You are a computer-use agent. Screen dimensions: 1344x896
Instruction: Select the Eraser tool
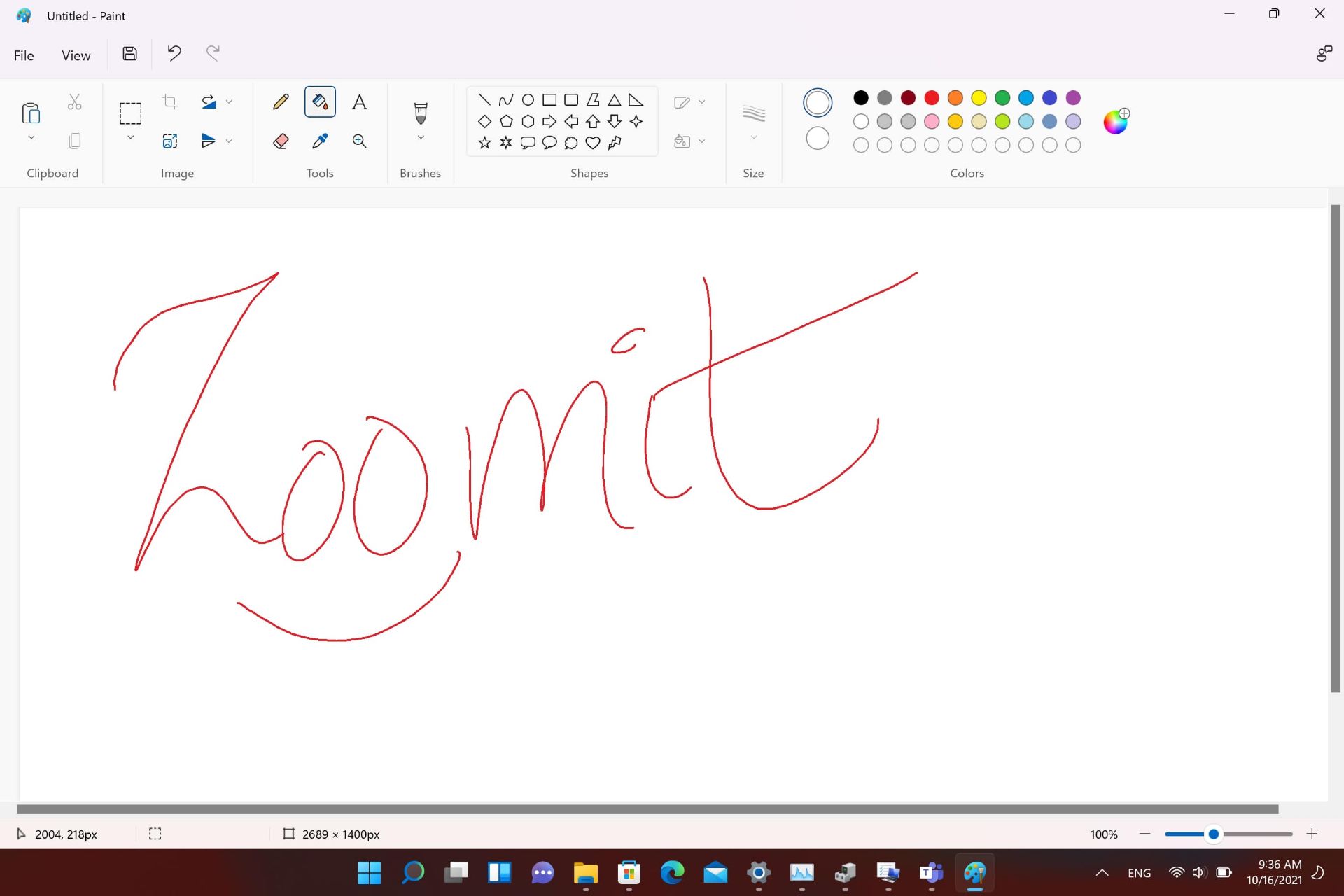(x=281, y=141)
